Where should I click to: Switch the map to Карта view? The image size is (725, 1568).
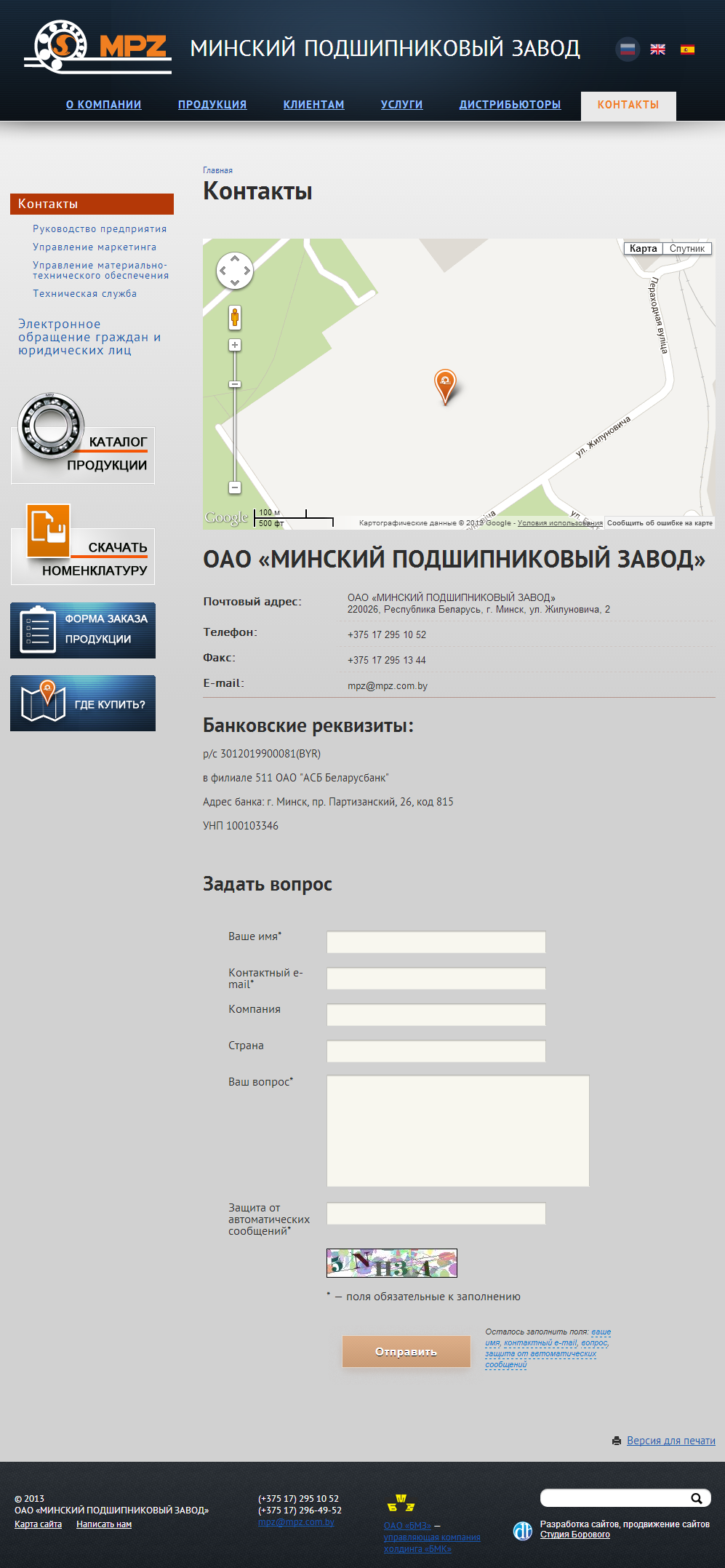(x=644, y=248)
